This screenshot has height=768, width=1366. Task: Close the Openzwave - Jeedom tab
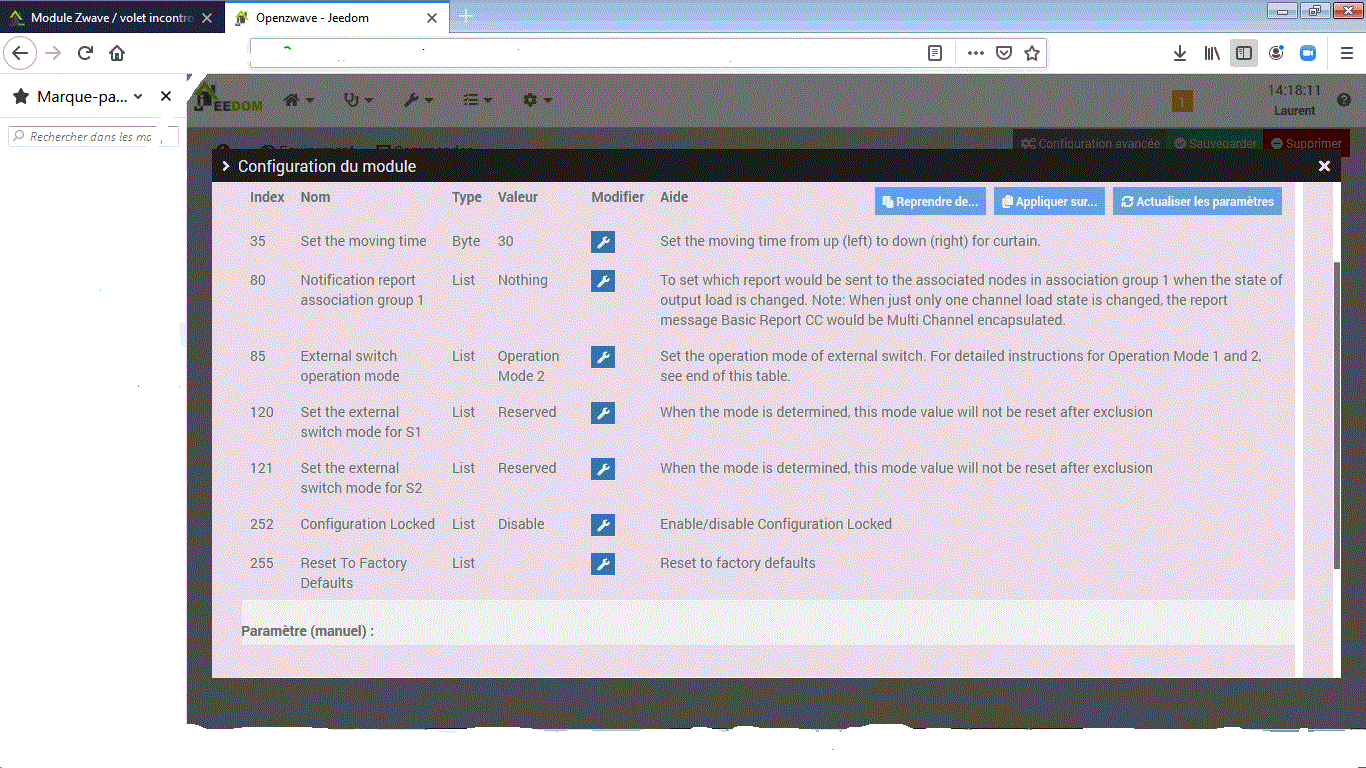pos(432,18)
